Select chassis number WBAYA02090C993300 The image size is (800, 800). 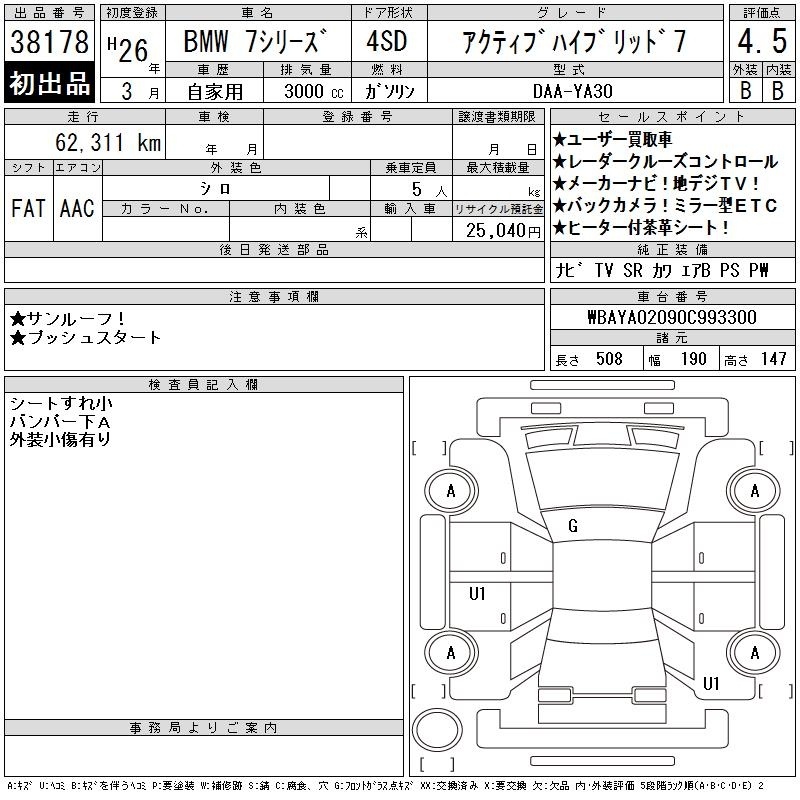(671, 317)
